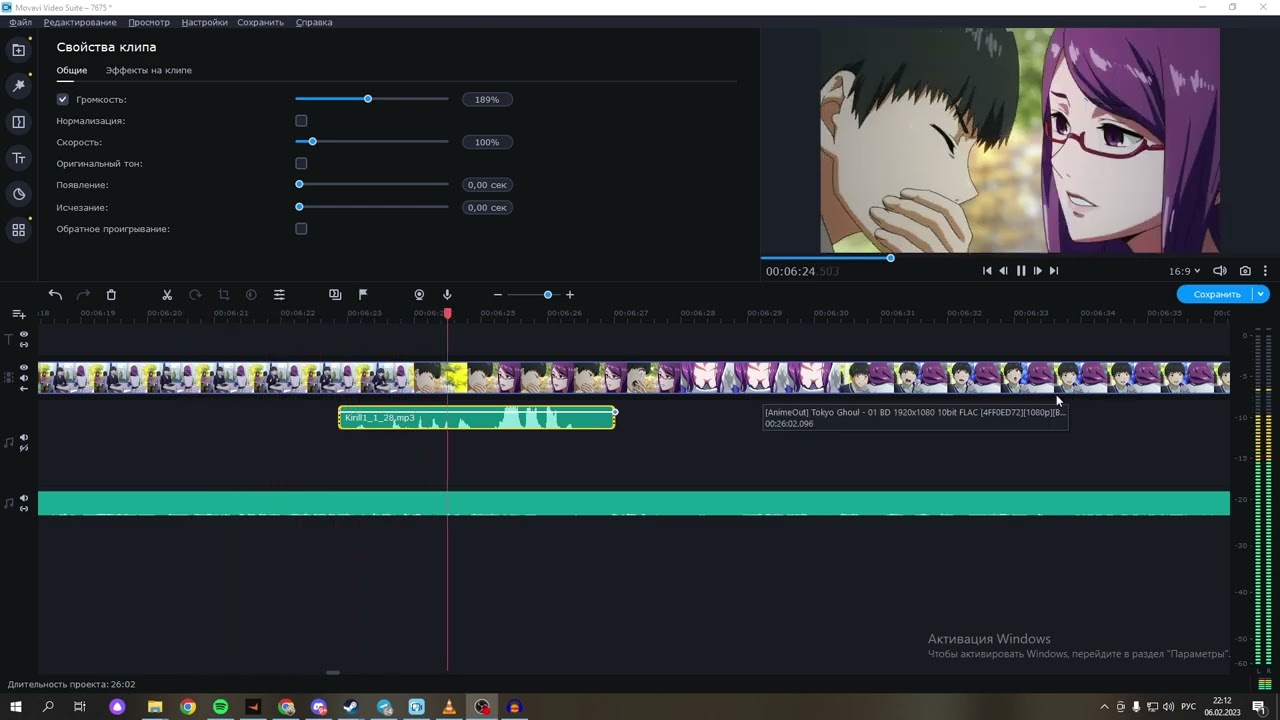Jump to previous clip in player
Viewport: 1280px width, 720px height.
click(x=987, y=271)
